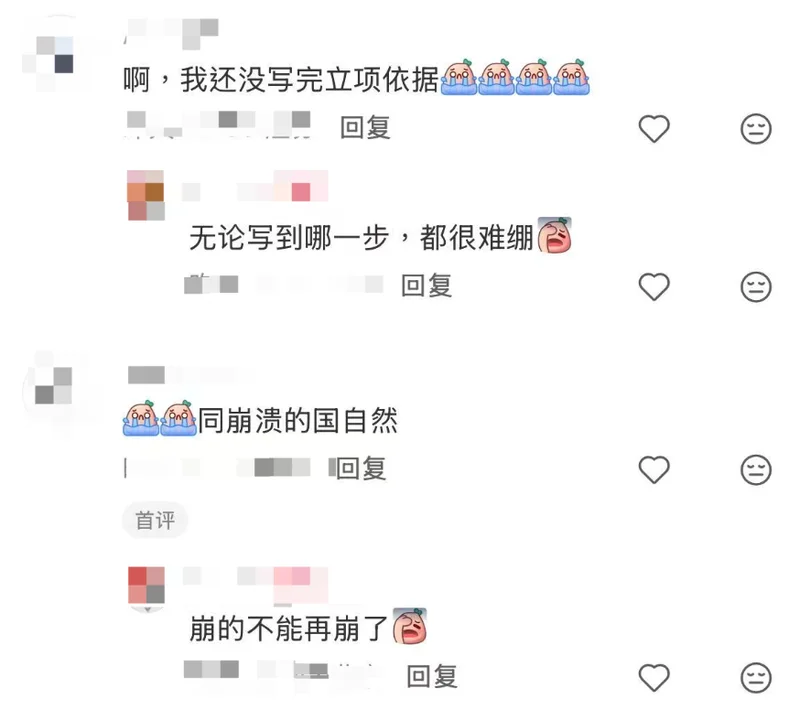Reply to the 都很难绷 comment
This screenshot has width=800, height=710.
pyautogui.click(x=427, y=285)
